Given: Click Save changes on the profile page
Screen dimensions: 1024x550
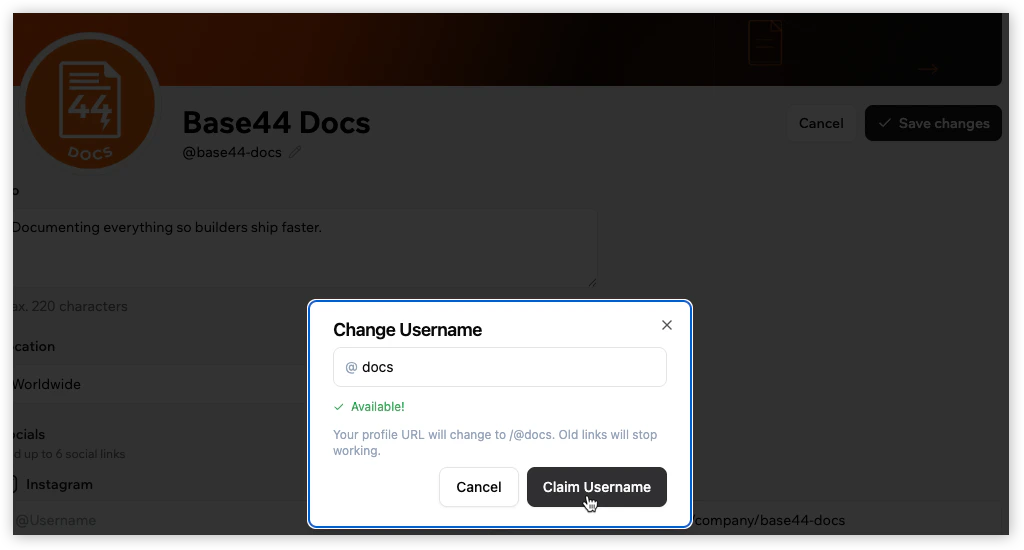Looking at the screenshot, I should pyautogui.click(x=933, y=123).
